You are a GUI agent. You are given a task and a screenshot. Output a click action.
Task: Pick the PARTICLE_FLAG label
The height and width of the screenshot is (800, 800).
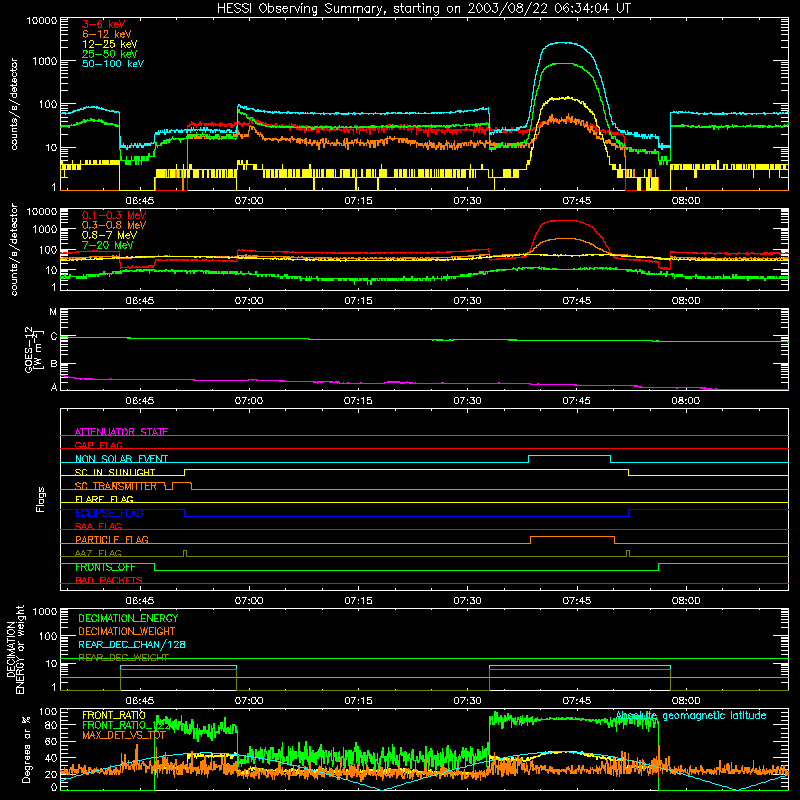click(112, 539)
